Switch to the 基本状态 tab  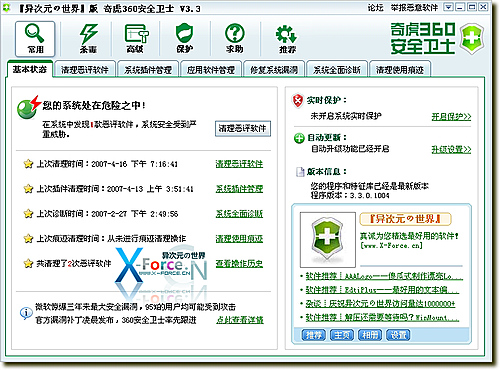(30, 69)
